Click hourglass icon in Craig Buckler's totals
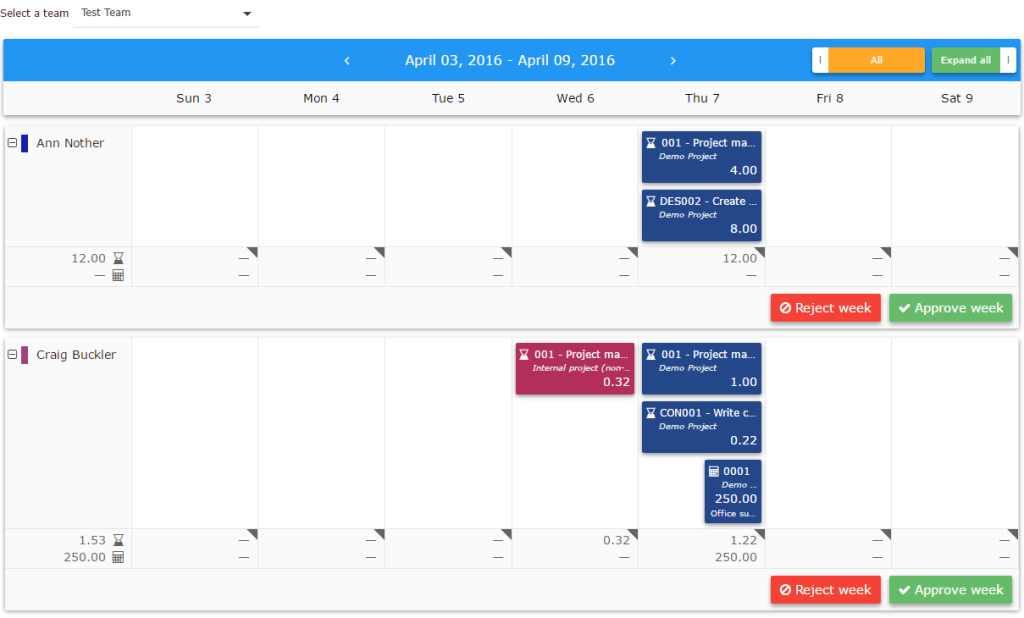 (118, 541)
